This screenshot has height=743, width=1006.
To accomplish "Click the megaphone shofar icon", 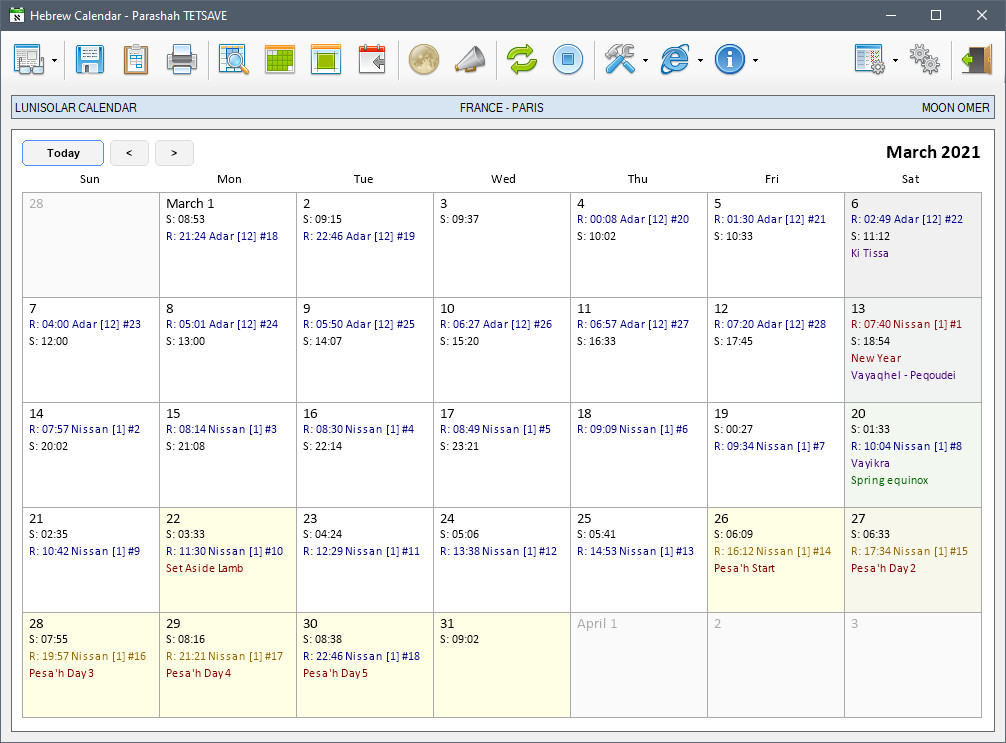I will coord(470,60).
